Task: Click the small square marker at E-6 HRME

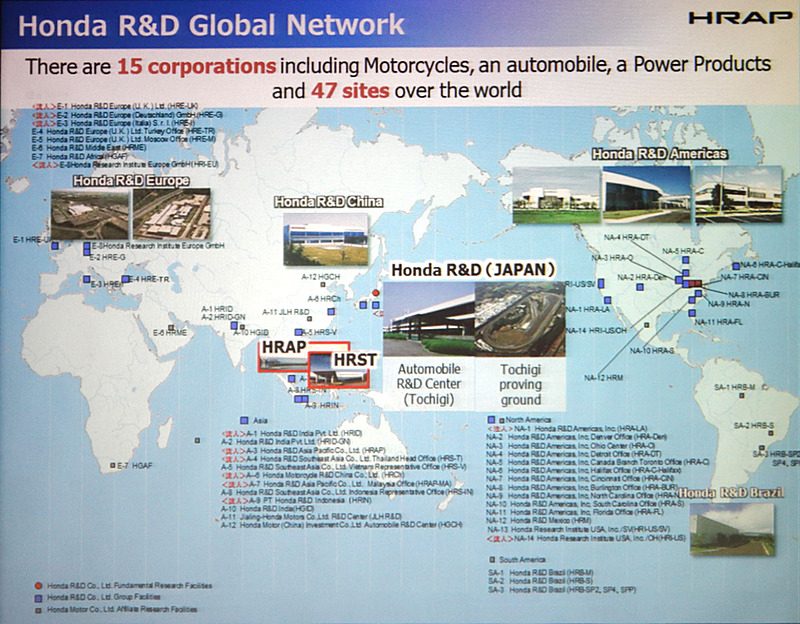Action: (x=171, y=328)
